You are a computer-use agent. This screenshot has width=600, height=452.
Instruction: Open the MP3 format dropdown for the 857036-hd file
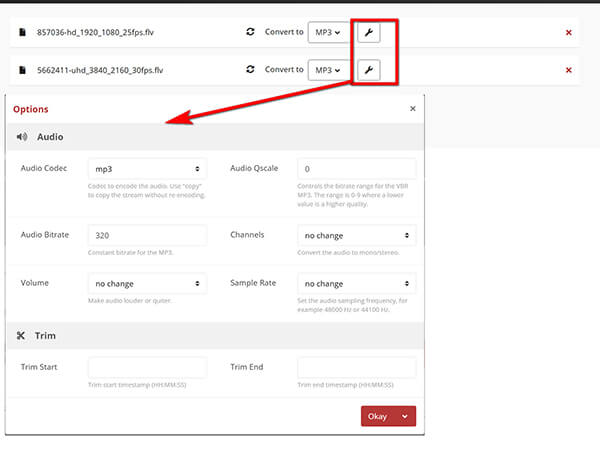pos(328,33)
